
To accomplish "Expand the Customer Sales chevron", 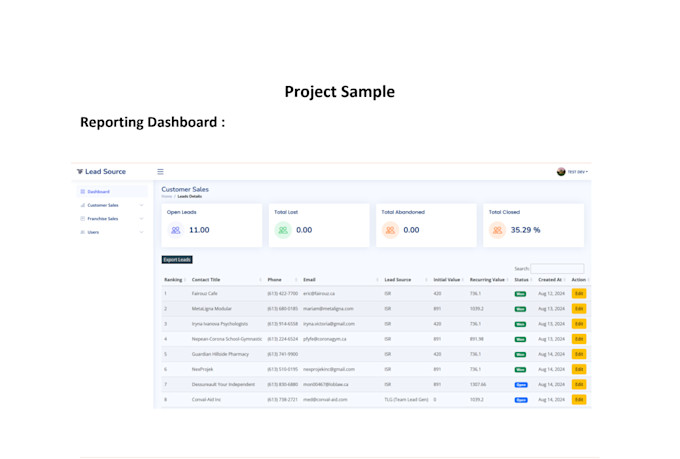I will pyautogui.click(x=141, y=205).
